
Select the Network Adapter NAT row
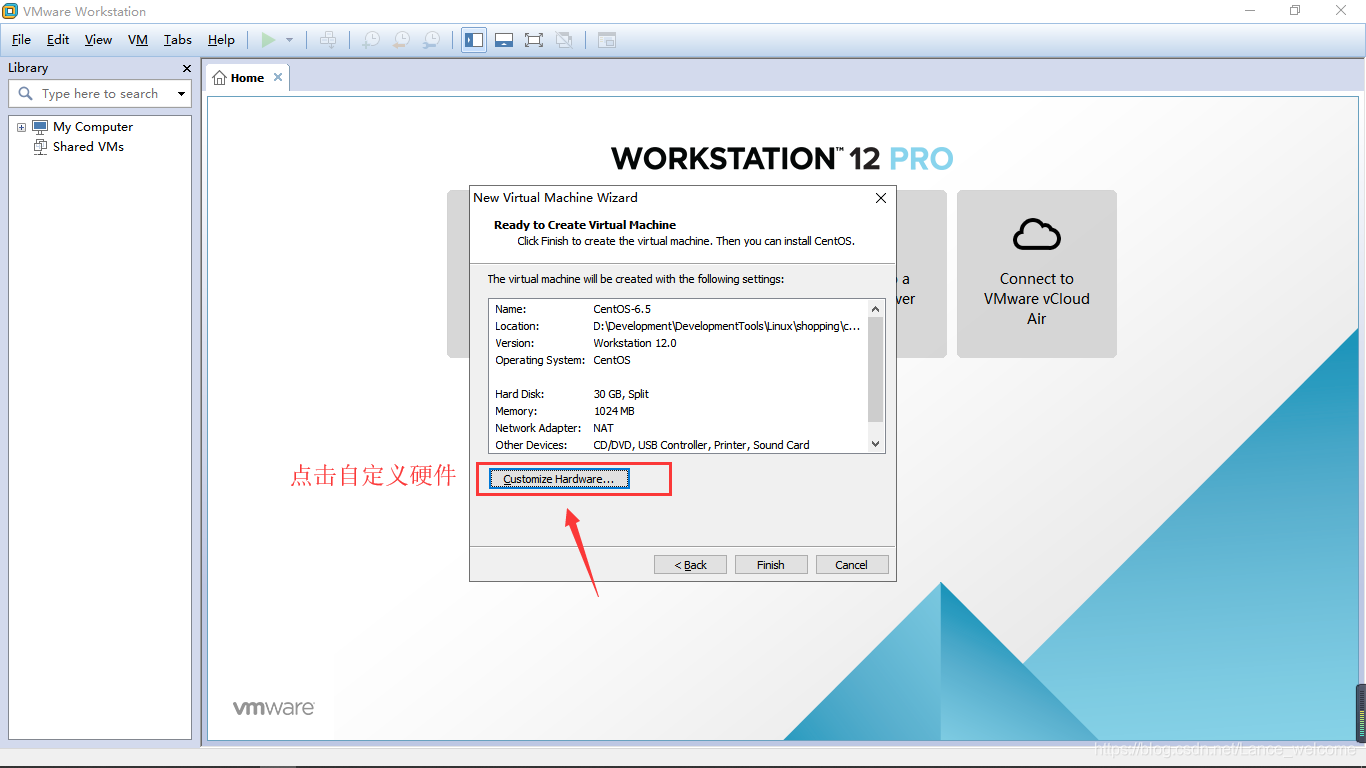678,428
